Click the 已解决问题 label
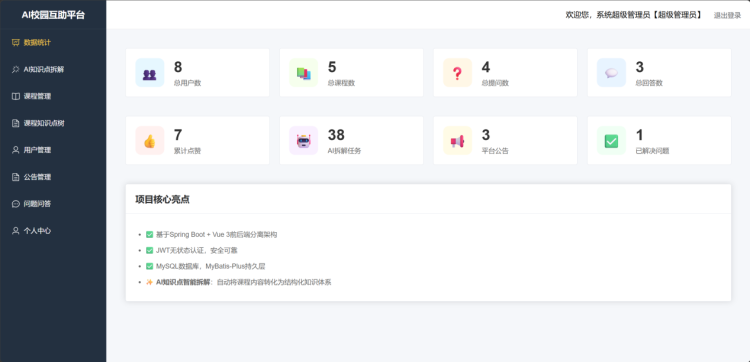 pyautogui.click(x=652, y=151)
